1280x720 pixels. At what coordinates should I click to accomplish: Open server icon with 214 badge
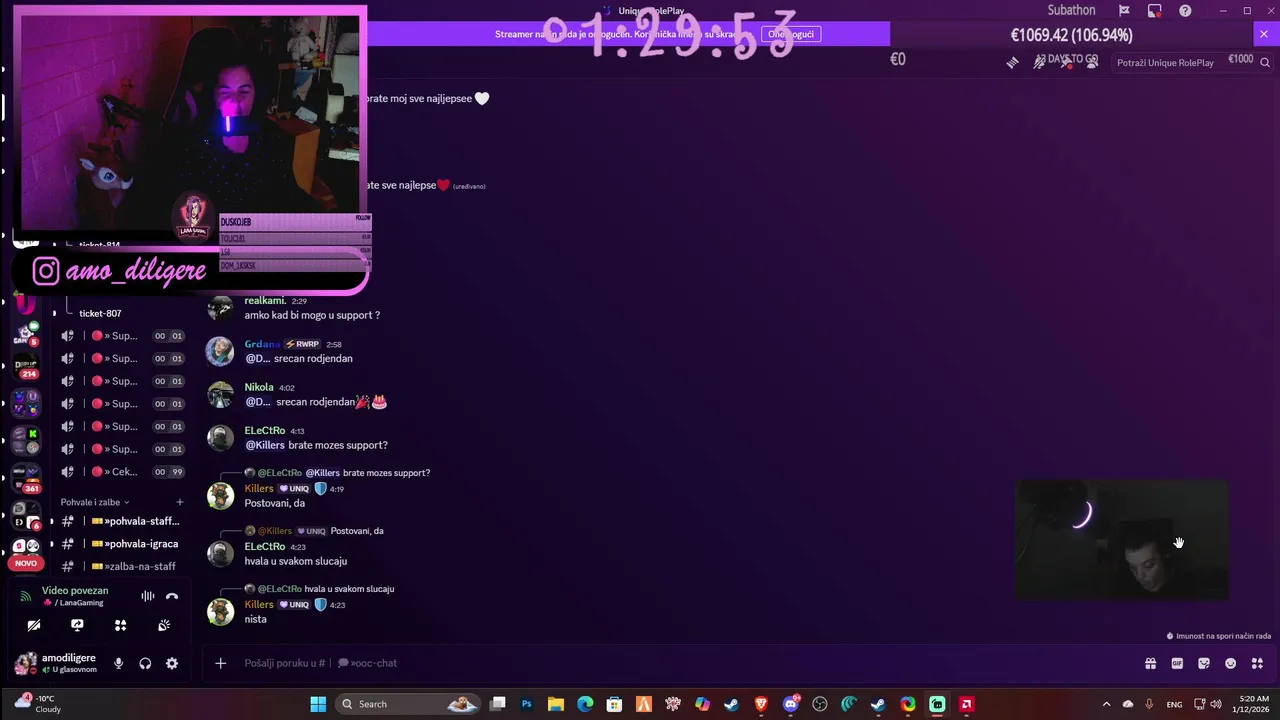(x=26, y=367)
